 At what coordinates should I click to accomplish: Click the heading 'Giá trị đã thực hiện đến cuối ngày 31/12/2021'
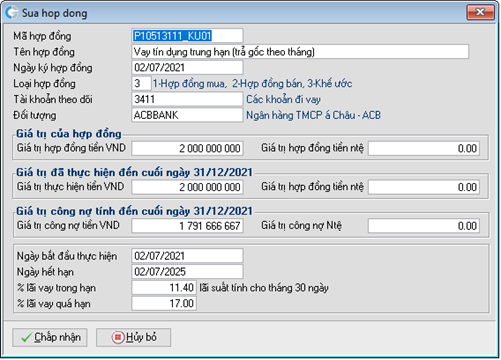tap(134, 172)
